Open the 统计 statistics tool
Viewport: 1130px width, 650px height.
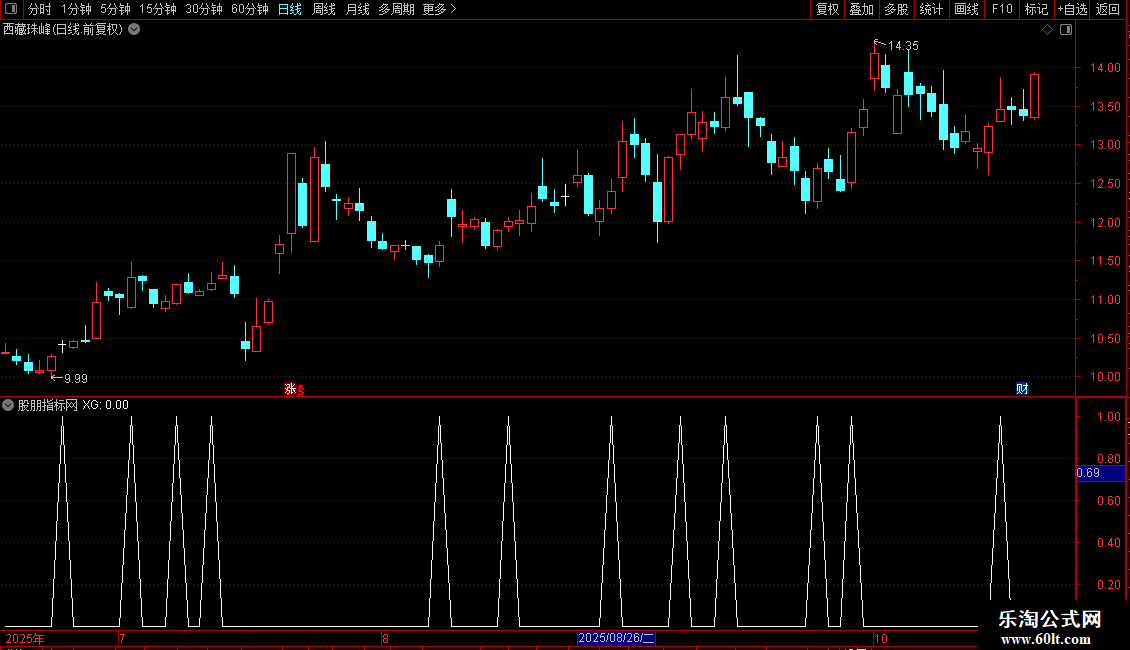click(931, 9)
